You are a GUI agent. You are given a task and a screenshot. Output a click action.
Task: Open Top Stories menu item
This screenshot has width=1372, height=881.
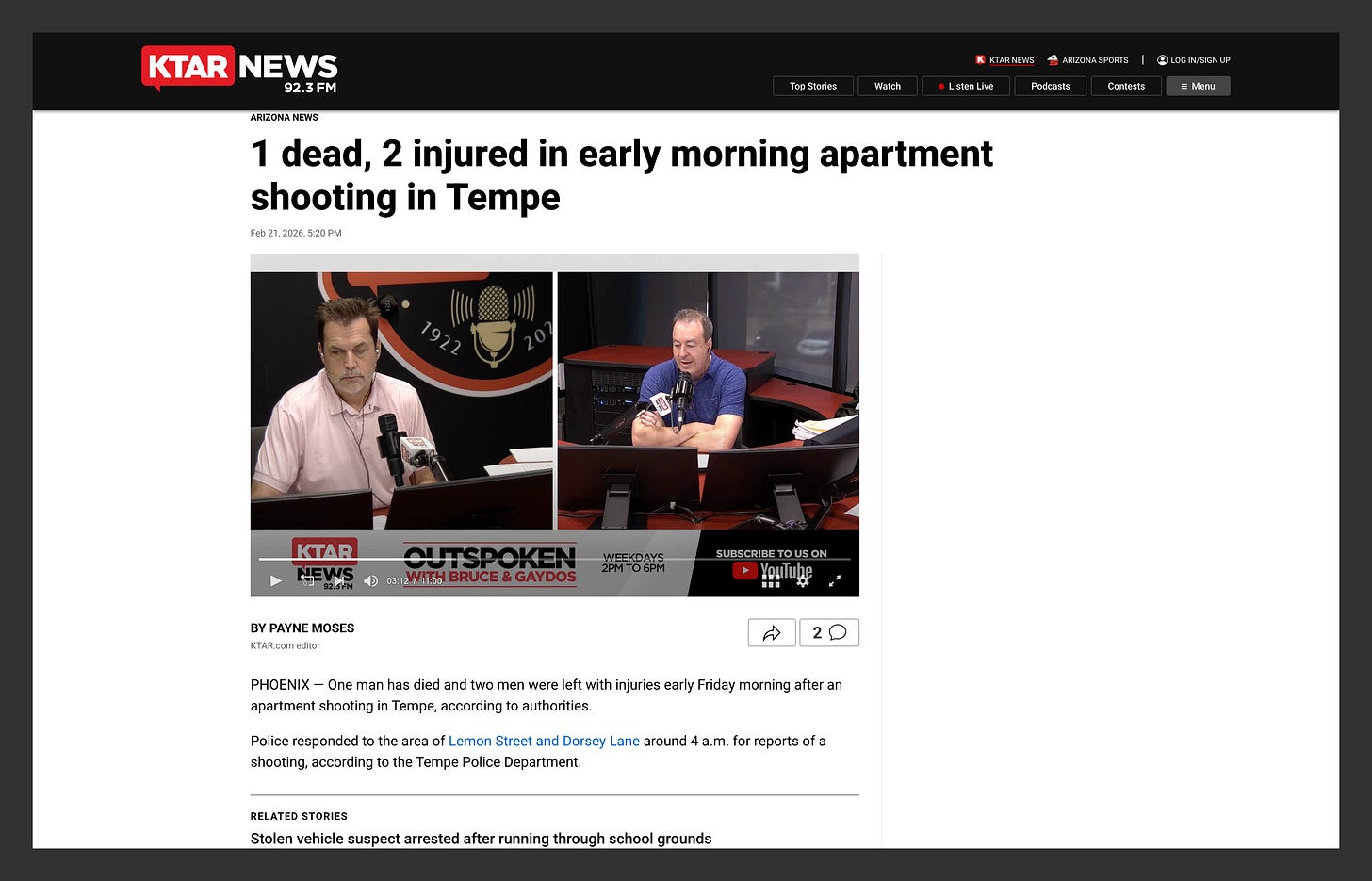click(x=813, y=86)
